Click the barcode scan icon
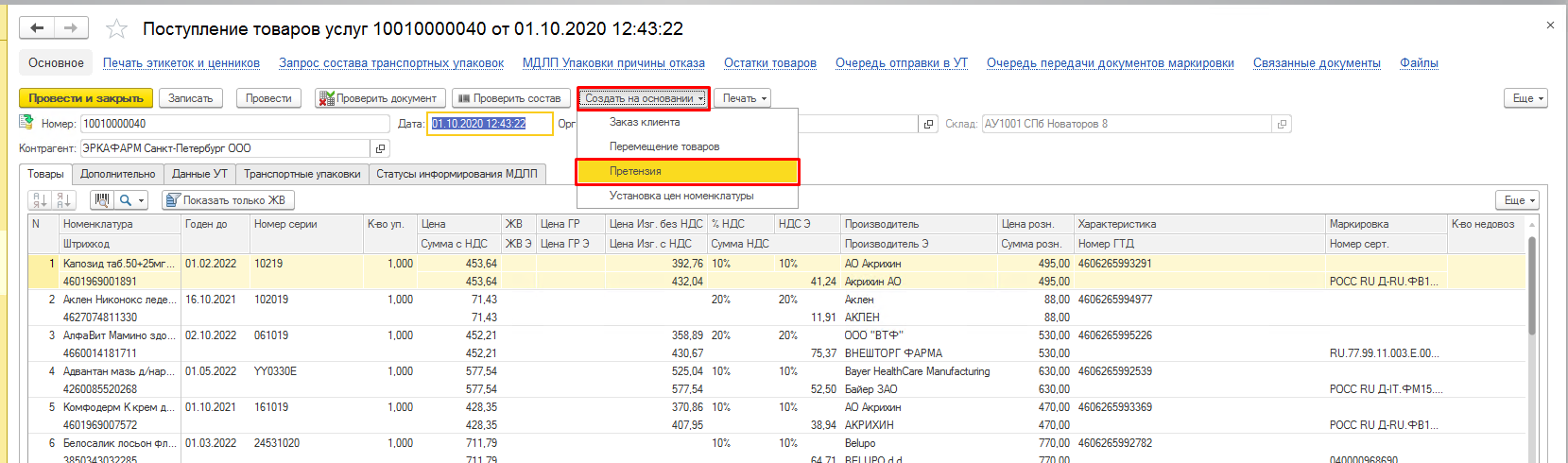 (102, 200)
